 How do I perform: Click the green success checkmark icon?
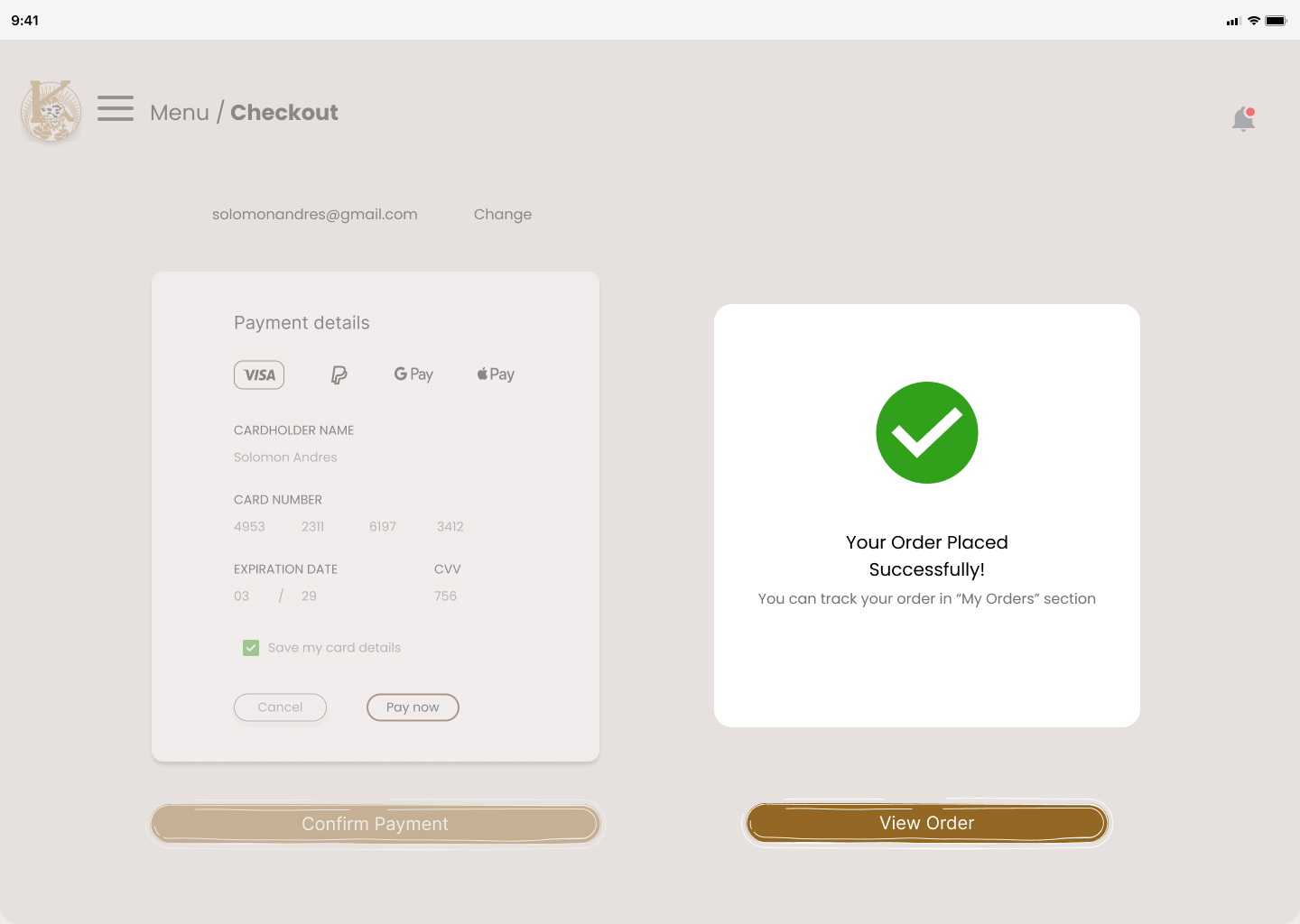click(x=927, y=433)
